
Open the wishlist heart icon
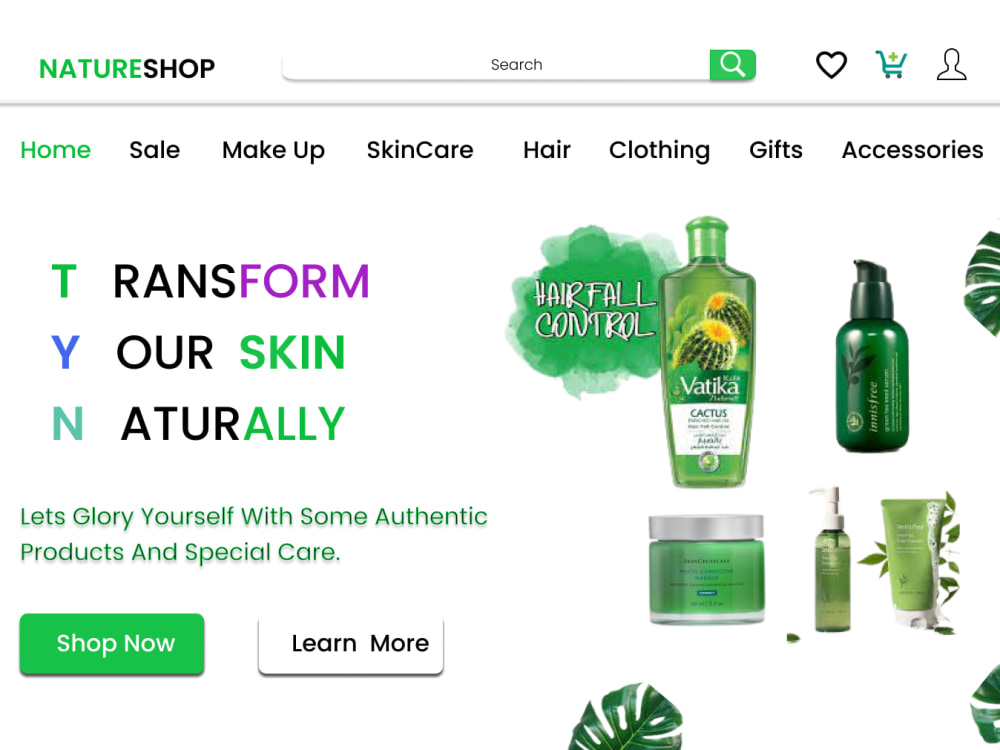pos(831,64)
